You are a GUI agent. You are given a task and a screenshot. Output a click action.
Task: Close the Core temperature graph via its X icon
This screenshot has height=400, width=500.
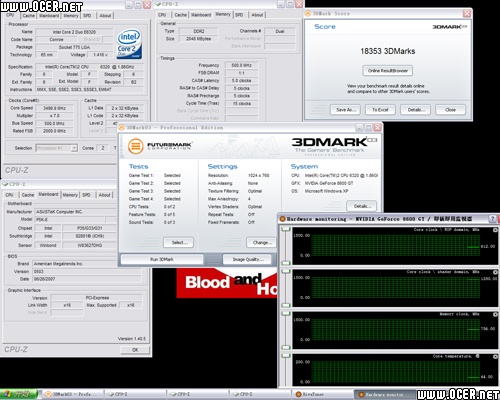(495, 356)
